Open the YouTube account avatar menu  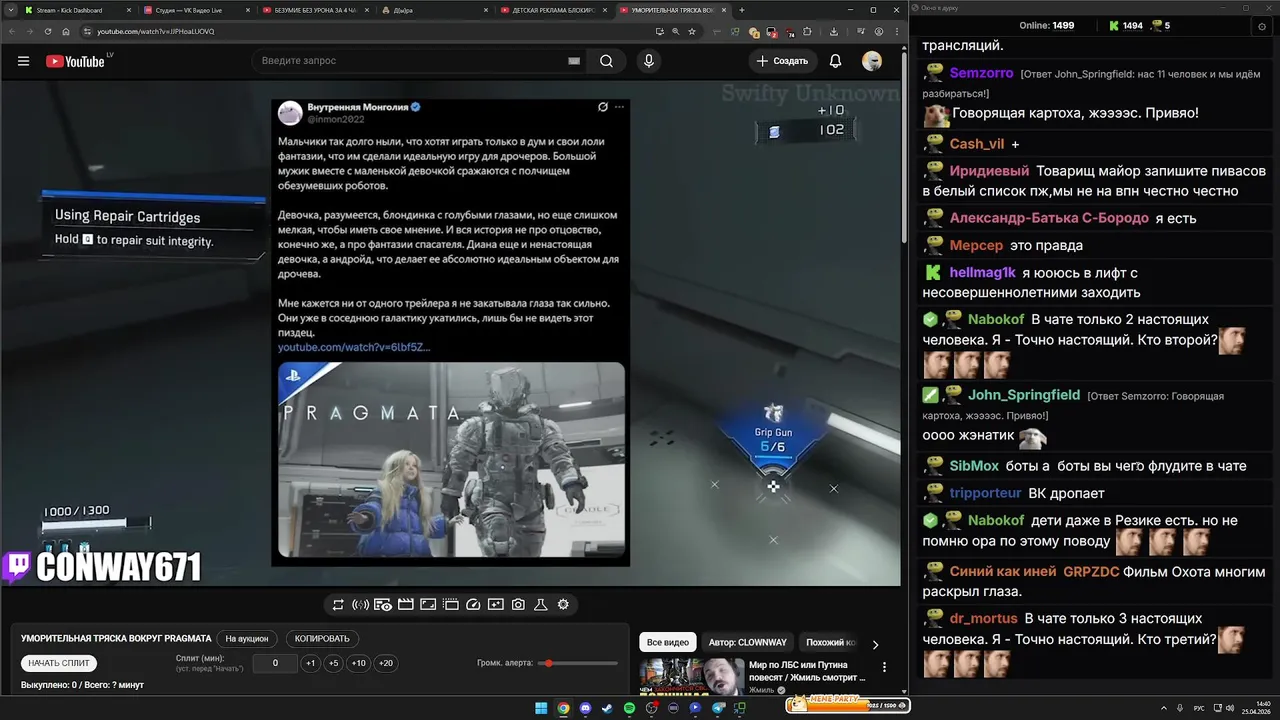(x=872, y=61)
